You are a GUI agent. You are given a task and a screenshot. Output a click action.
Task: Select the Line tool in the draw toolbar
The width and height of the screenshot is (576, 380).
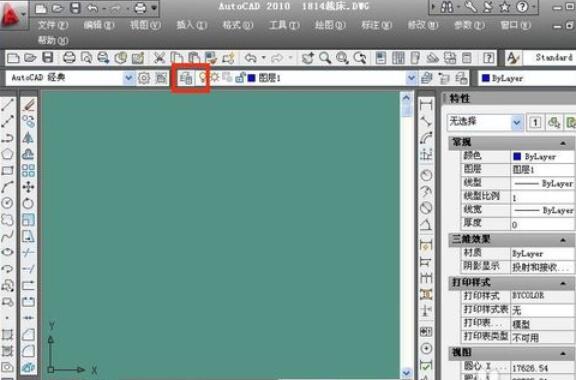[8, 105]
